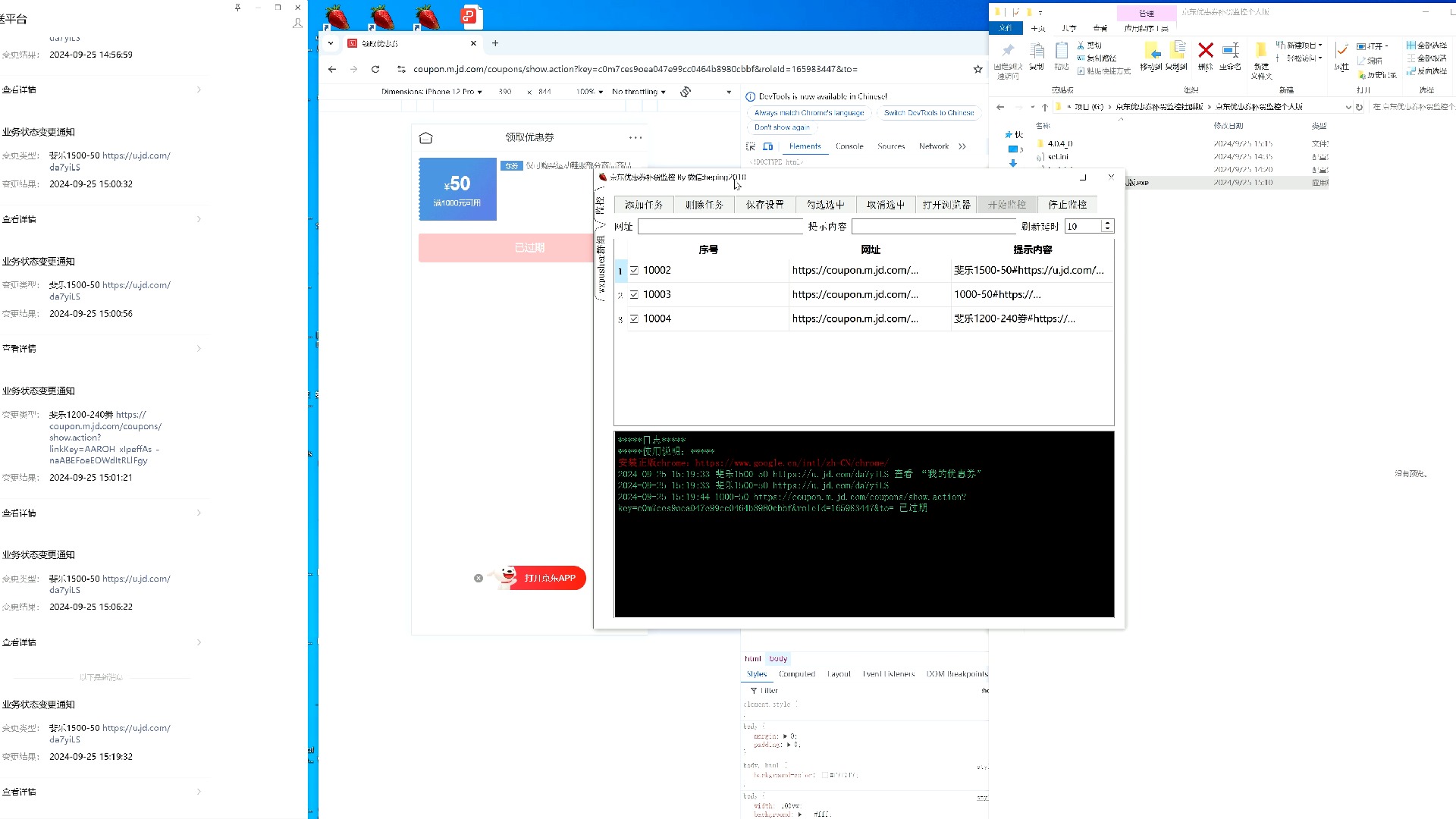Toggle checkbox for task row 10003

tap(634, 294)
